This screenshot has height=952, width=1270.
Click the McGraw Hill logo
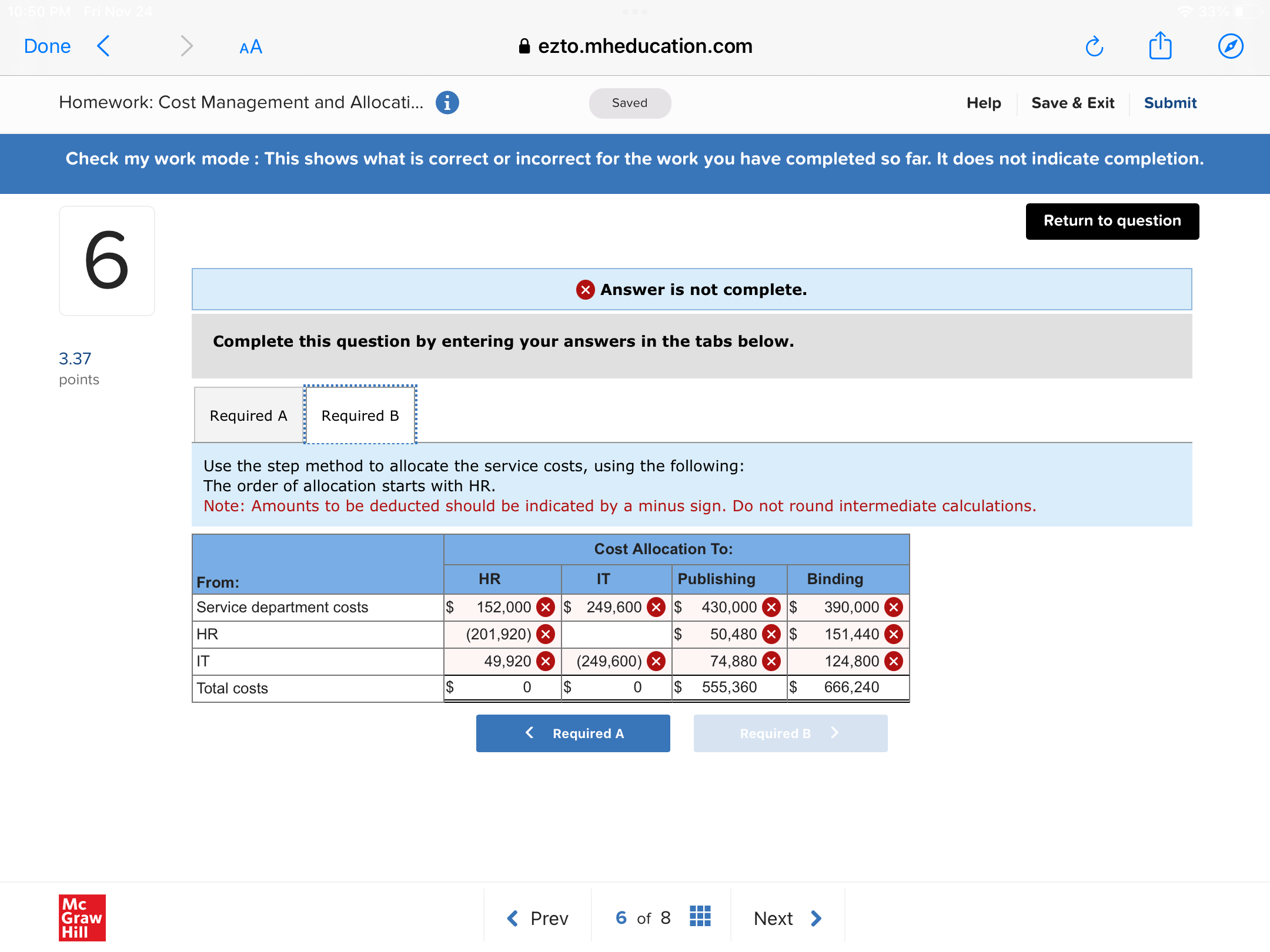[x=82, y=917]
